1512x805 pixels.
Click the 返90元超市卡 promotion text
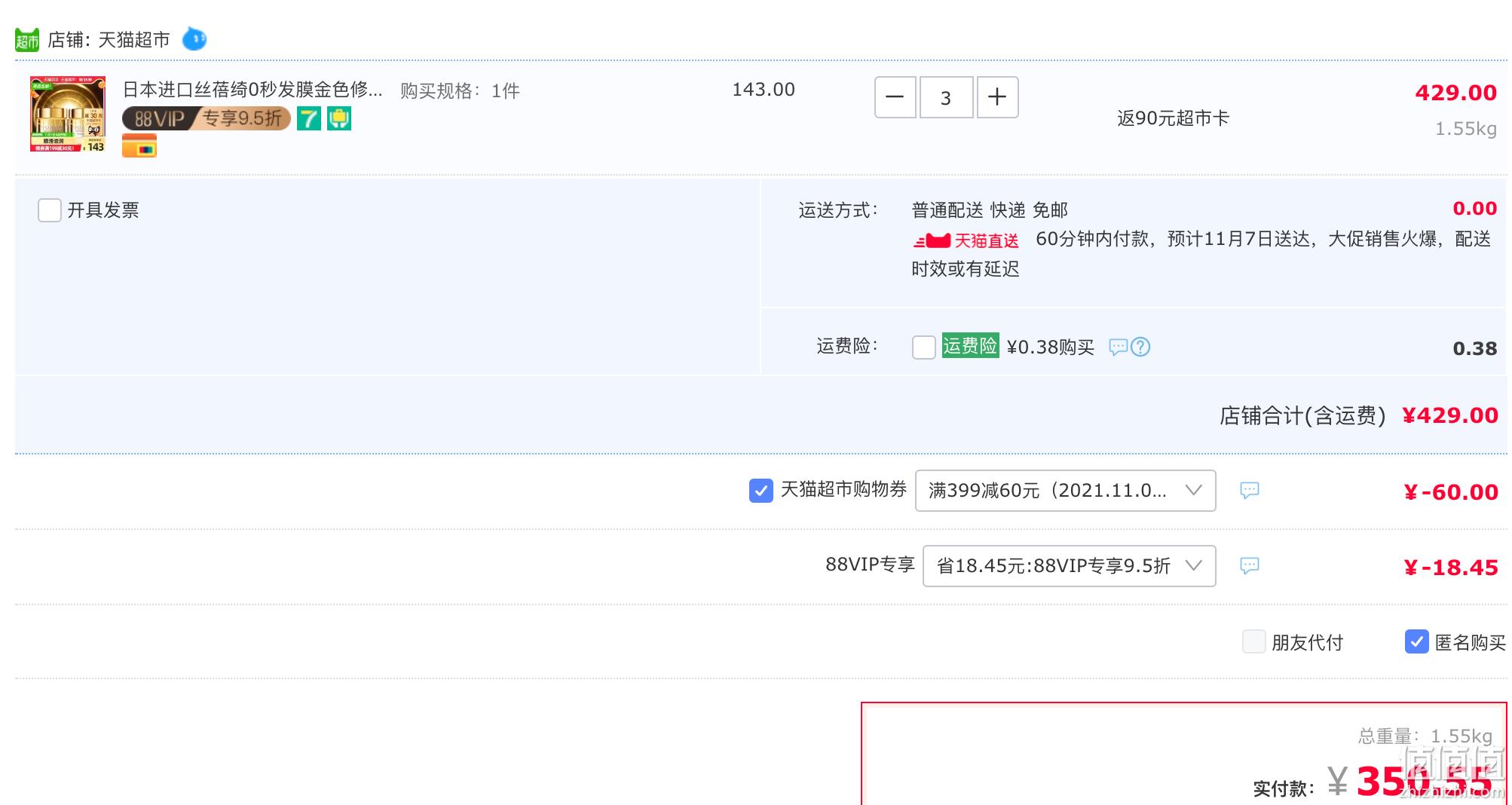[x=1173, y=118]
